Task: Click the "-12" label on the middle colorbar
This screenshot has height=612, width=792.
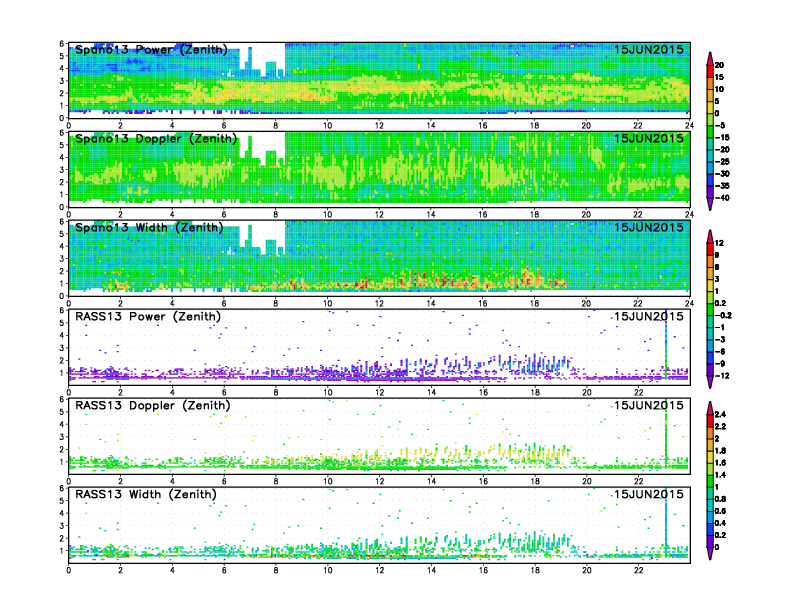Action: point(722,376)
